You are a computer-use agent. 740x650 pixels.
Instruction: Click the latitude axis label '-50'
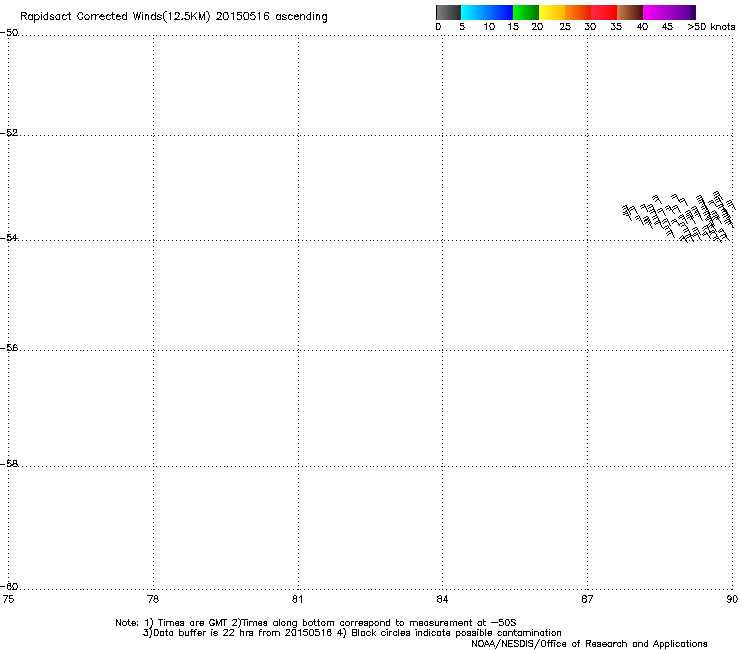9,33
